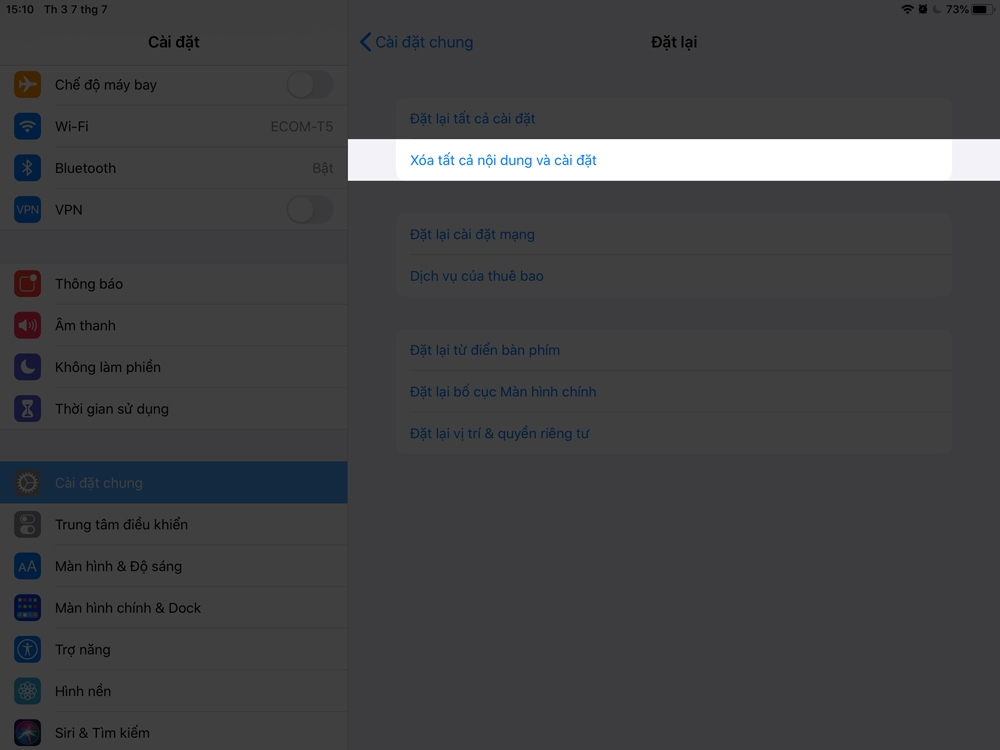Tap the battery icon in status bar
The height and width of the screenshot is (750, 1000).
pos(983,10)
